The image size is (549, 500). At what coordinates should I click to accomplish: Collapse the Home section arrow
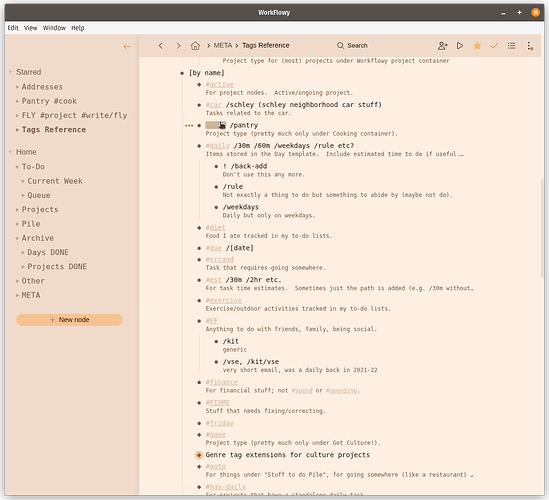pos(11,152)
